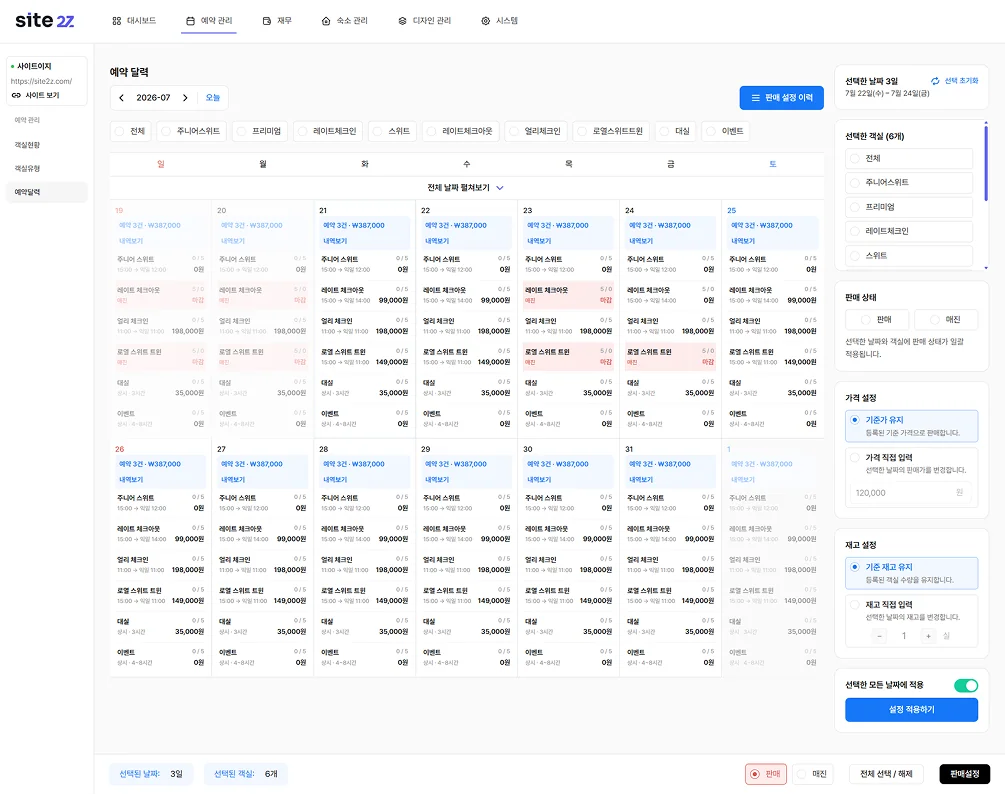
Task: Check 프리미엄 in the 선택한 객실 panel
Action: click(x=909, y=207)
